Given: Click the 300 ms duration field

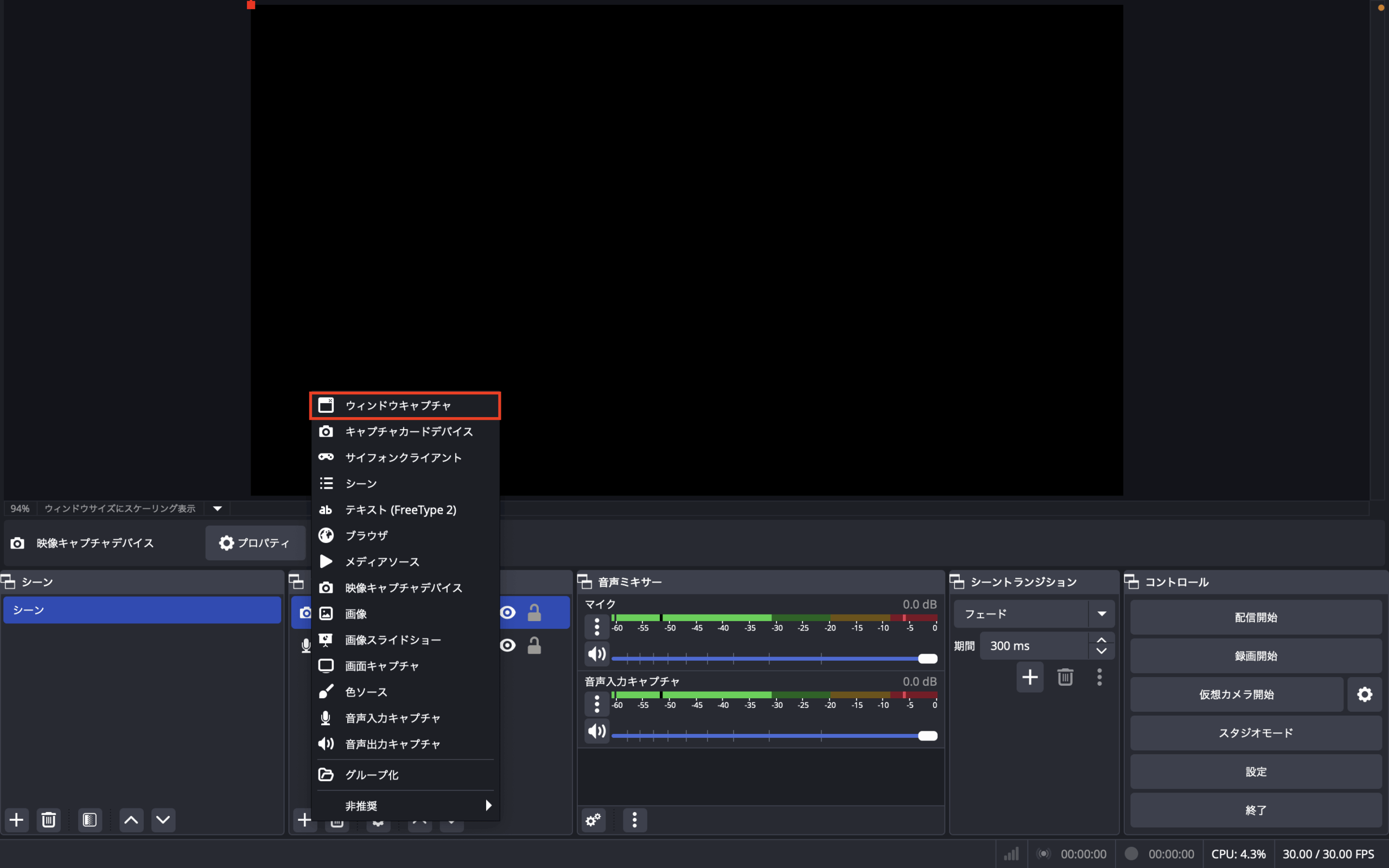Looking at the screenshot, I should (x=1034, y=646).
